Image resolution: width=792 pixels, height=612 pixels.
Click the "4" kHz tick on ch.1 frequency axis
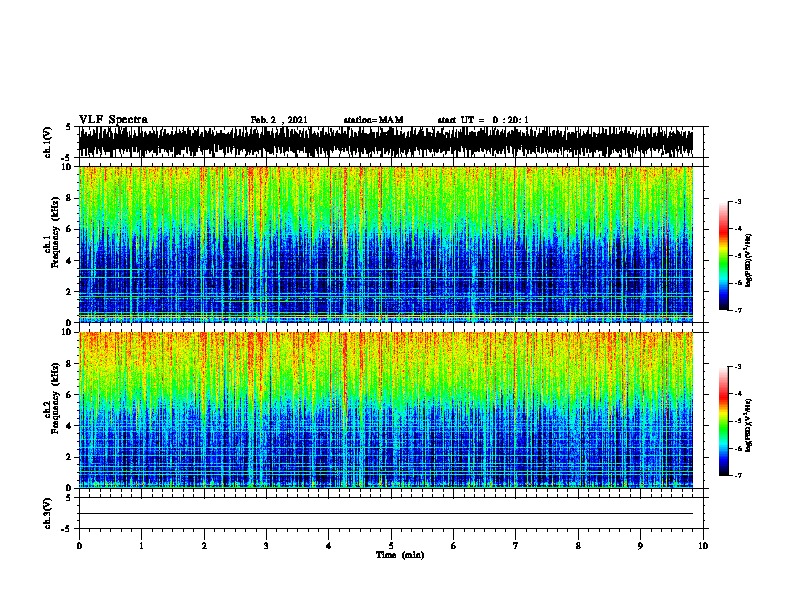point(70,261)
